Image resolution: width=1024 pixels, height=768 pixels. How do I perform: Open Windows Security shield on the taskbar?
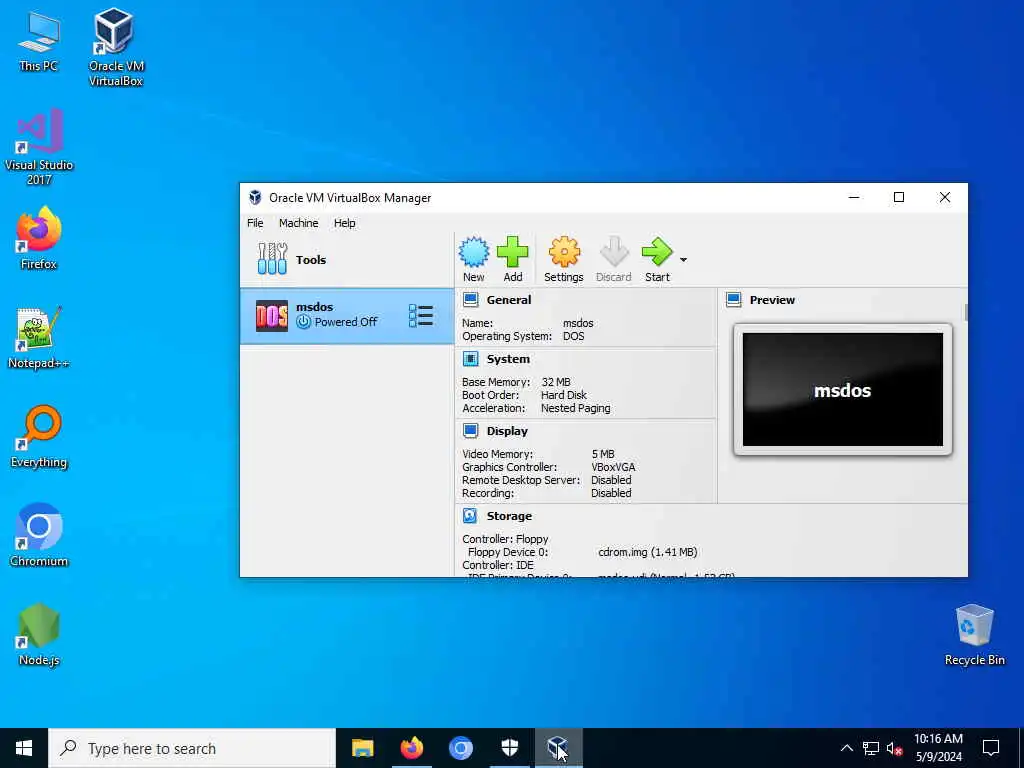pyautogui.click(x=509, y=748)
